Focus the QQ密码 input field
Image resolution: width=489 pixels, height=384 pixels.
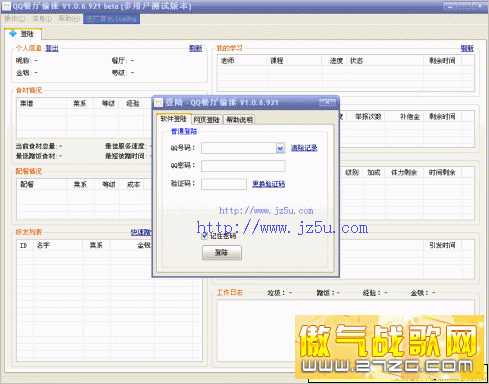(x=243, y=166)
